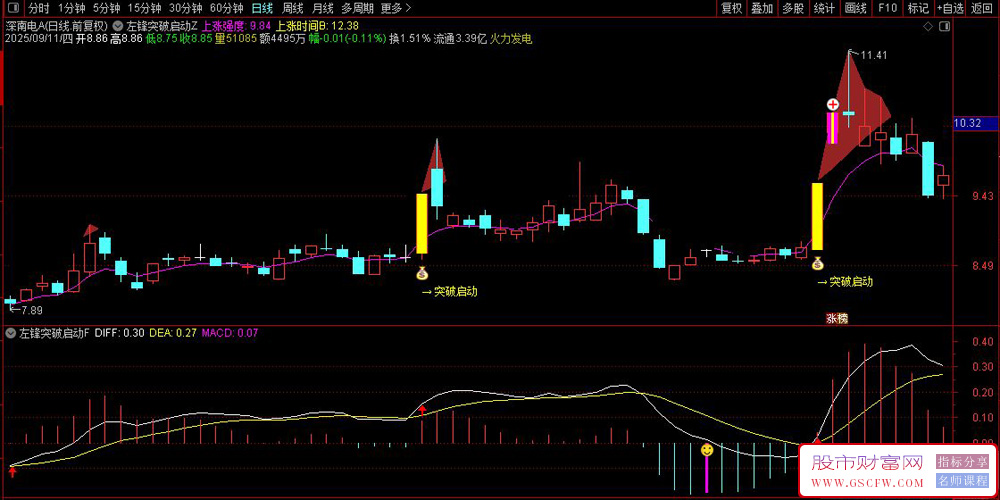Click the DIFF 0.30 value
The width and height of the screenshot is (1000, 500).
tap(120, 332)
